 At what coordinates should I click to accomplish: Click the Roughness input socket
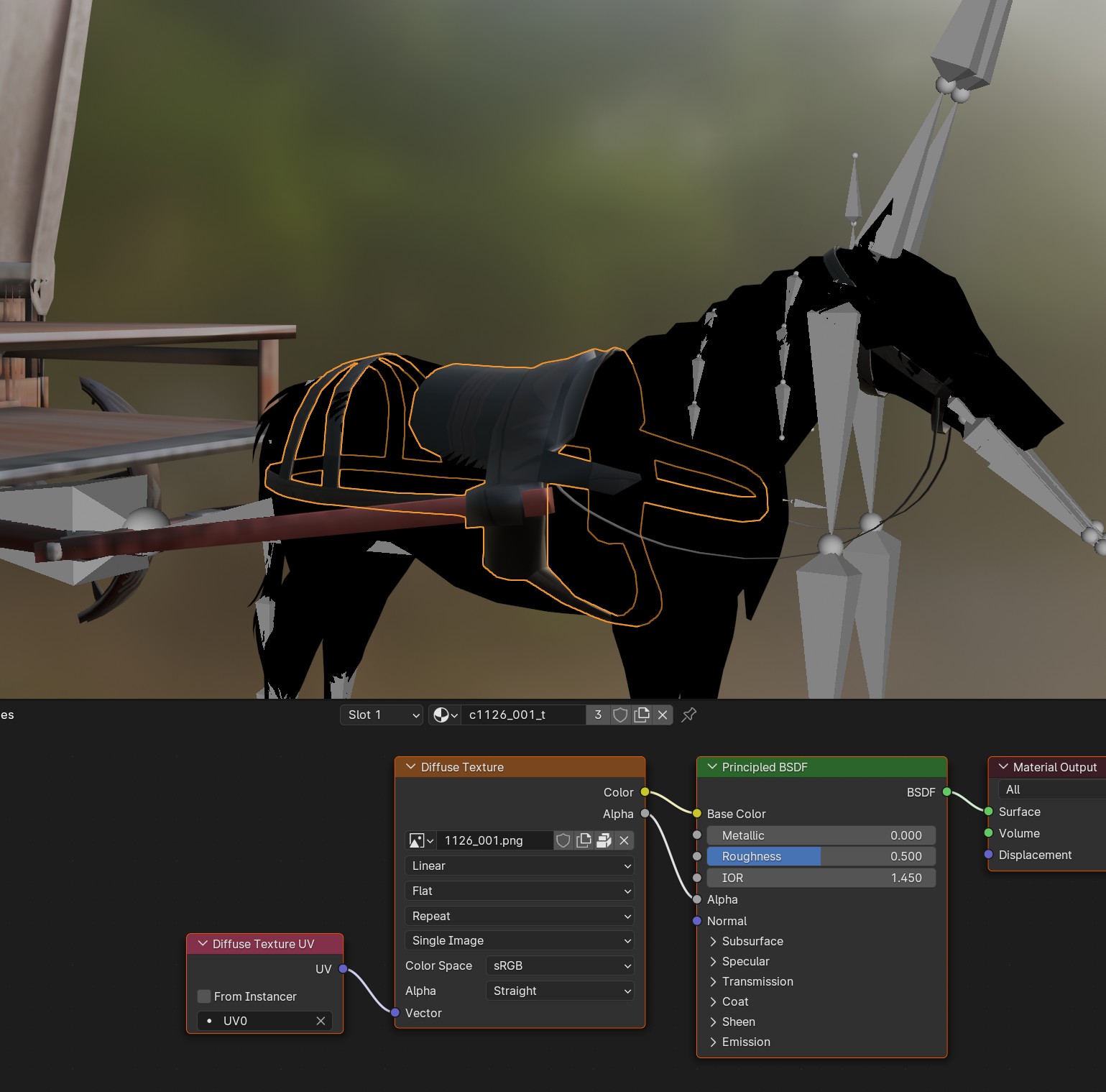coord(696,856)
